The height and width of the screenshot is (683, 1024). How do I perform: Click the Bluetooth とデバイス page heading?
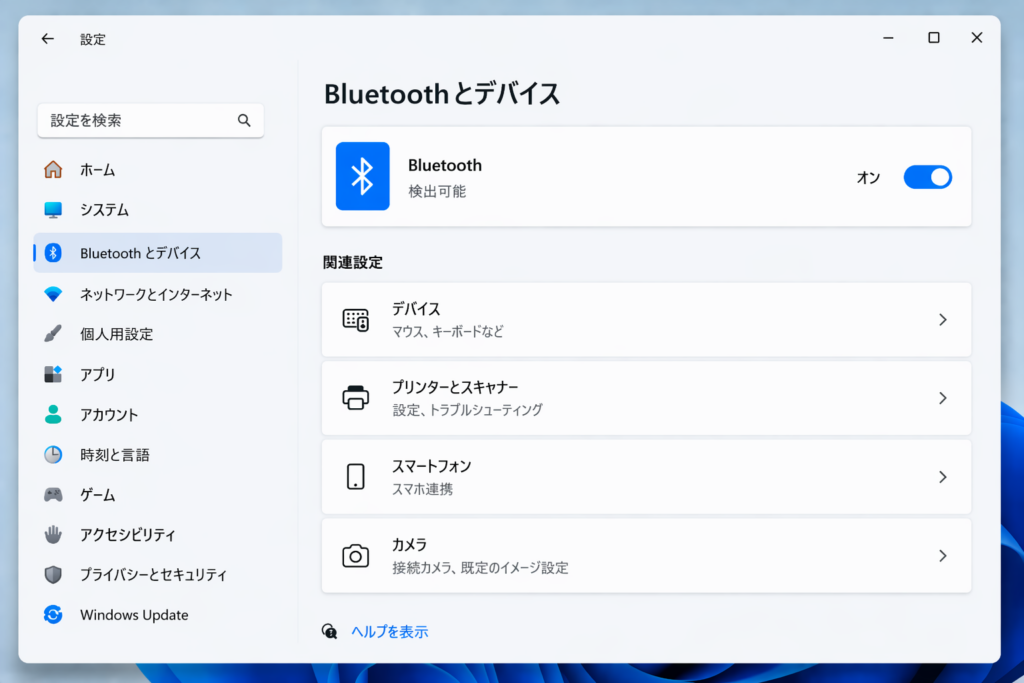coord(442,93)
